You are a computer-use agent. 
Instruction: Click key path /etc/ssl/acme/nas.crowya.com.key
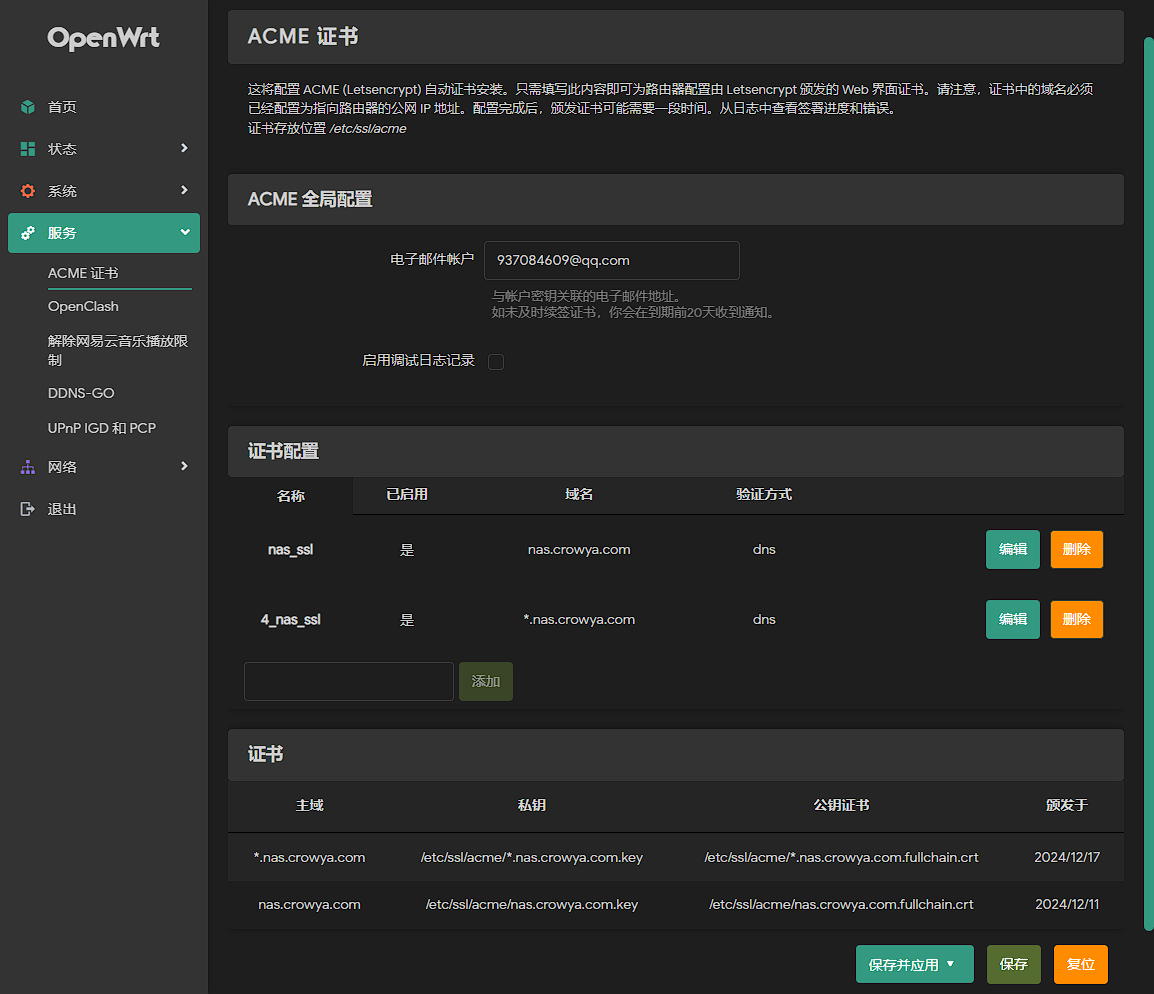532,904
